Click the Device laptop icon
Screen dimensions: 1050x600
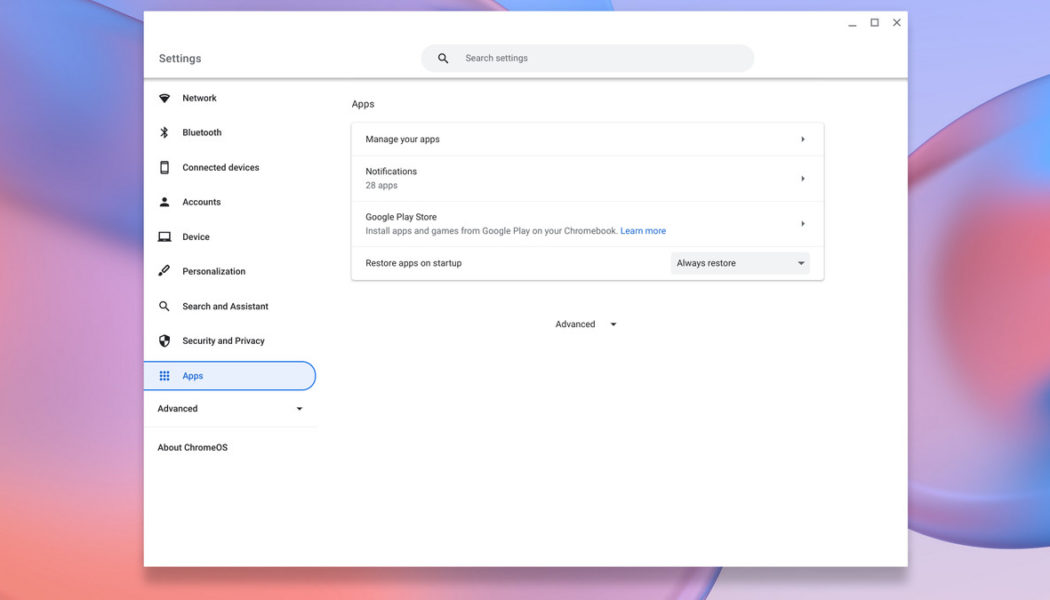pos(163,236)
